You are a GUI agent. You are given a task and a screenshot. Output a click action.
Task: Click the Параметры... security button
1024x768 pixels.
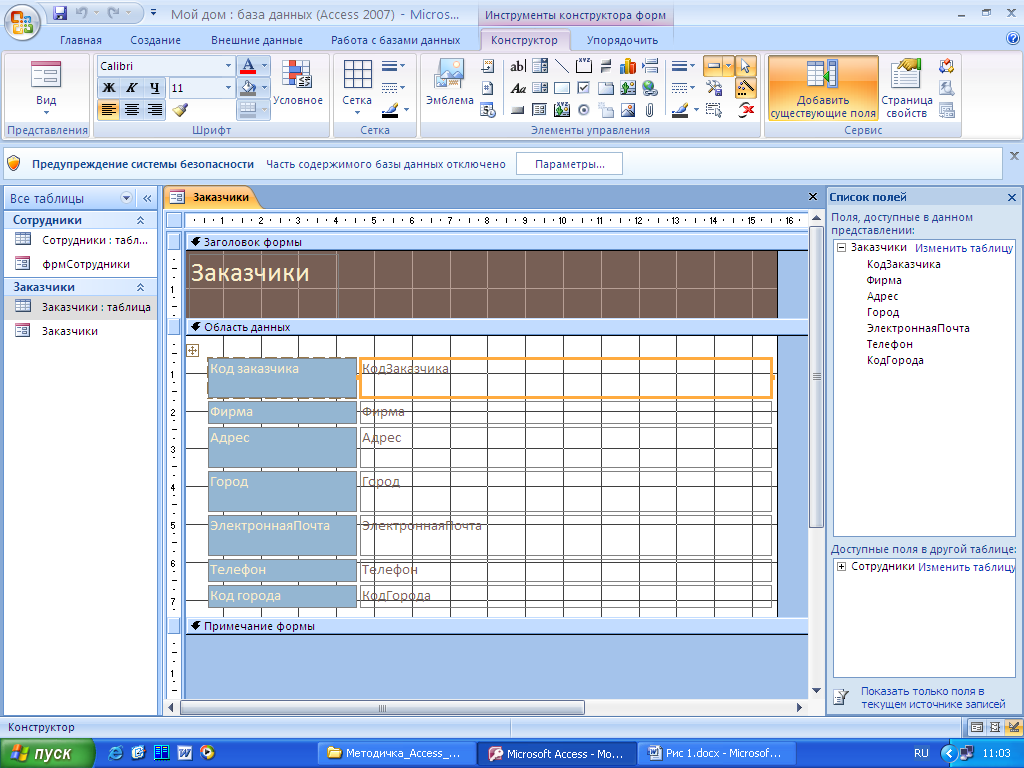[x=569, y=164]
